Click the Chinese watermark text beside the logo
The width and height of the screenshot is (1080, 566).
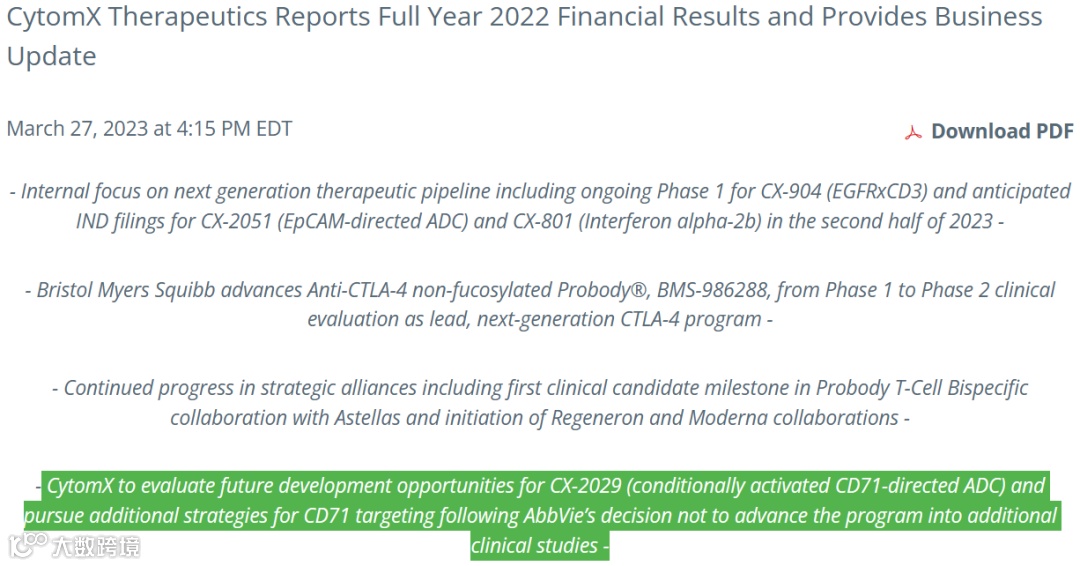(96, 547)
